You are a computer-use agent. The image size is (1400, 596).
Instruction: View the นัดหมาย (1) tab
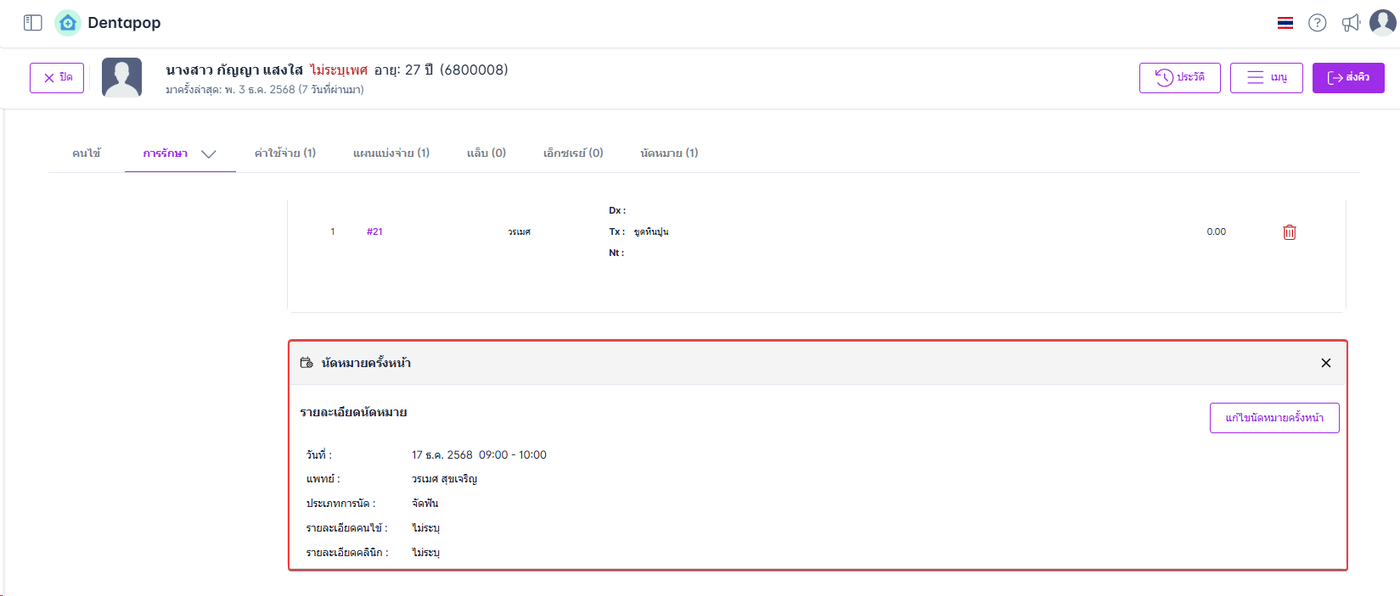pyautogui.click(x=669, y=153)
